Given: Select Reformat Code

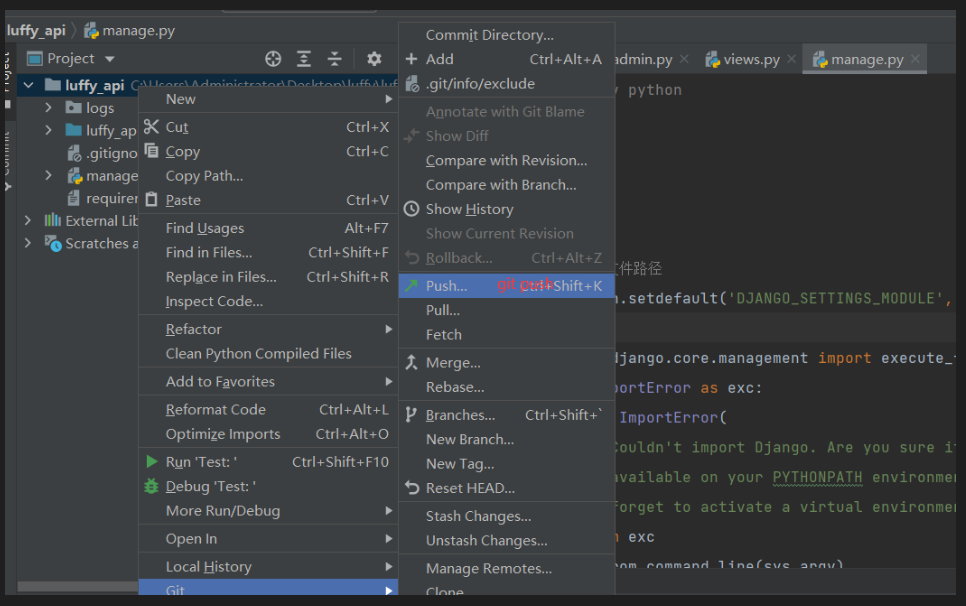Looking at the screenshot, I should 269,410.
